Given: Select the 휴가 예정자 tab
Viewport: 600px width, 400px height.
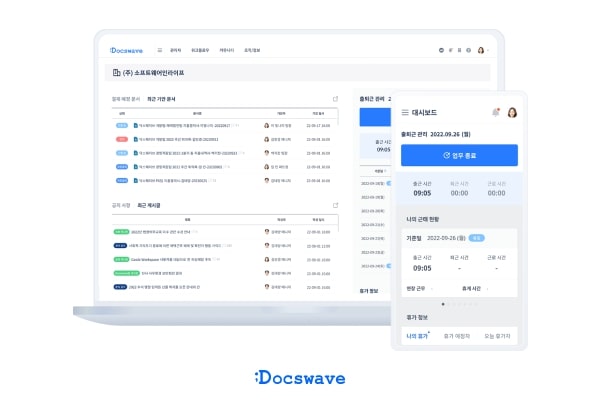Looking at the screenshot, I should point(458,336).
